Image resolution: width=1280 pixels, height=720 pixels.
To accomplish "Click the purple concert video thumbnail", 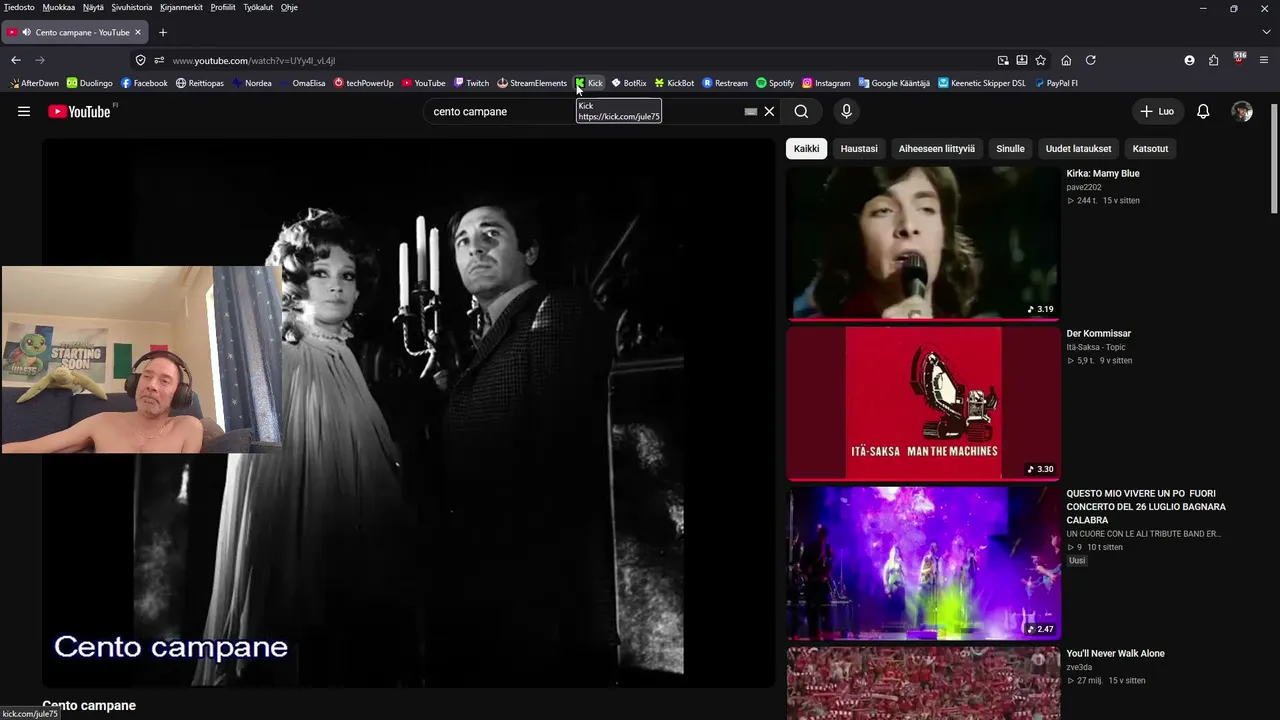I will coord(923,563).
